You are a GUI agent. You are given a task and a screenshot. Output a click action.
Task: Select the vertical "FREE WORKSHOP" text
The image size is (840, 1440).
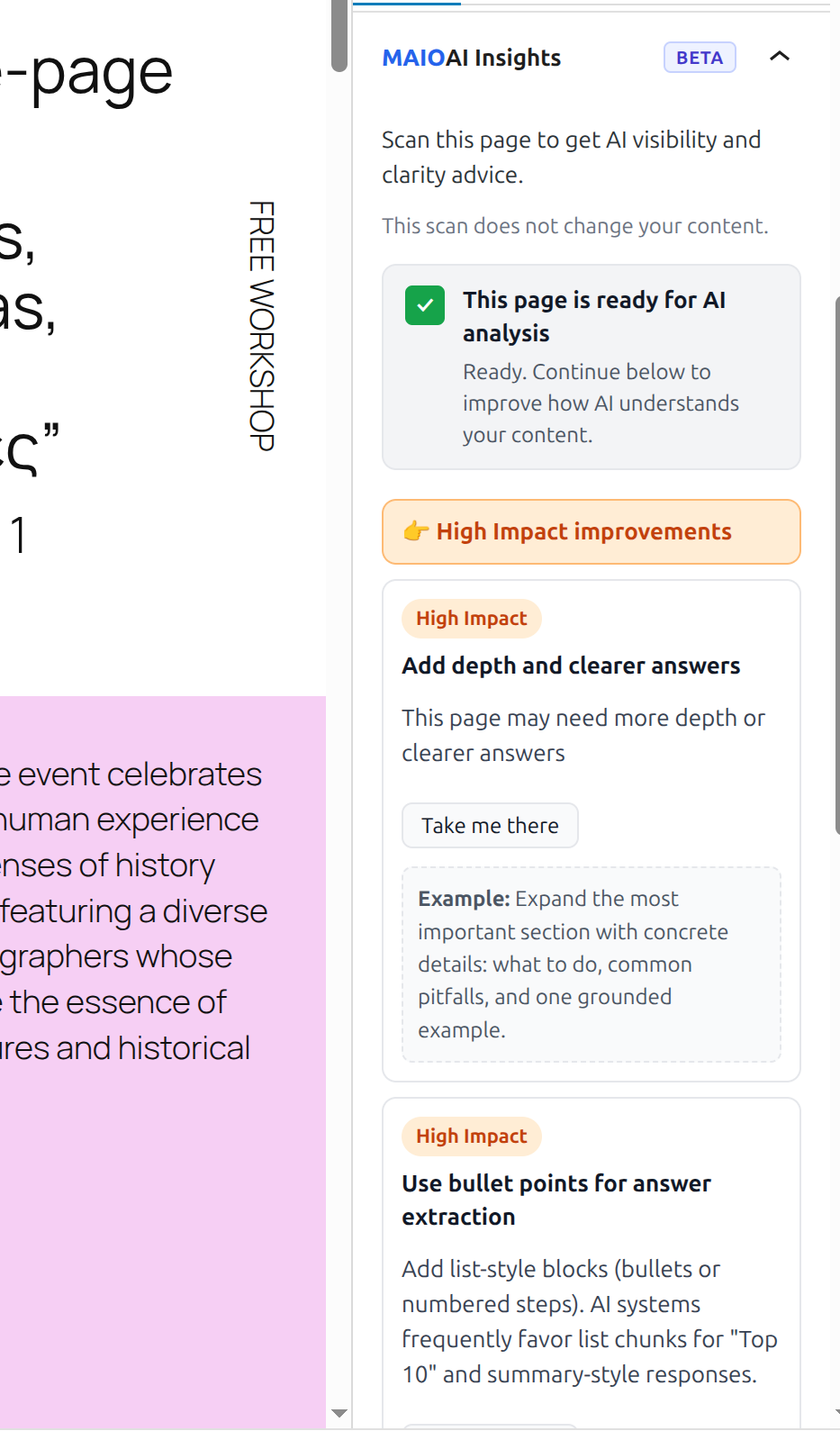point(261,326)
